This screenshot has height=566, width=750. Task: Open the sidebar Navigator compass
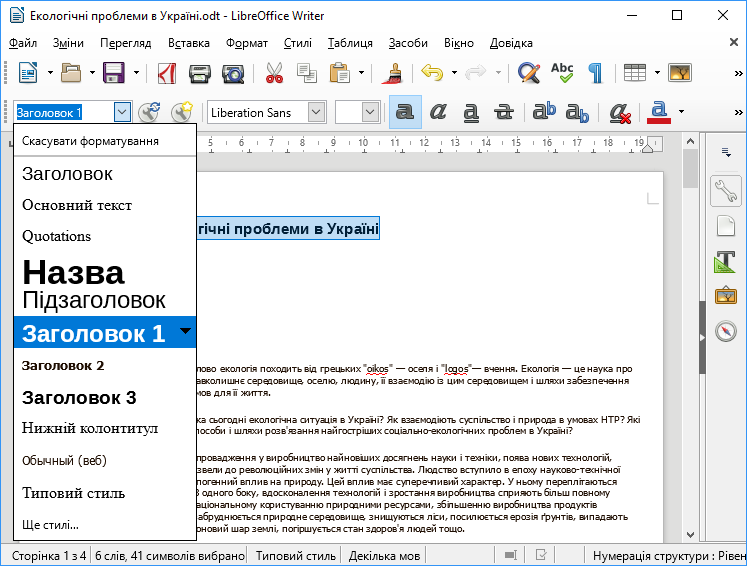[x=725, y=331]
